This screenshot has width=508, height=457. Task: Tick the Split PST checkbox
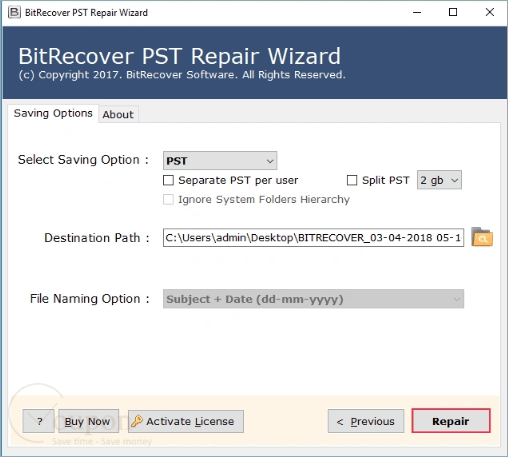352,180
